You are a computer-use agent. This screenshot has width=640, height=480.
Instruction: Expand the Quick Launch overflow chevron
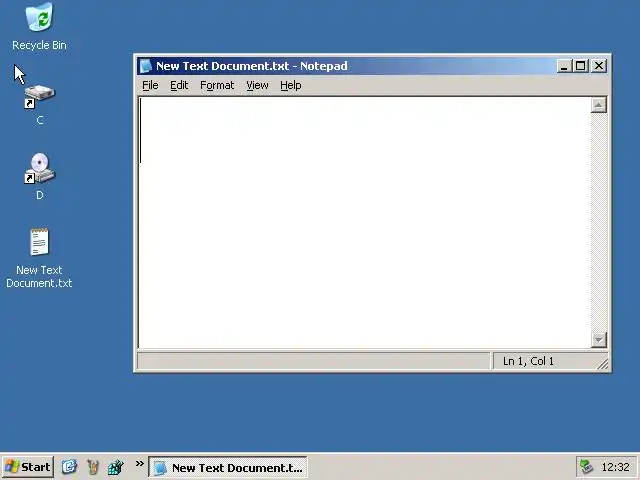pos(140,463)
